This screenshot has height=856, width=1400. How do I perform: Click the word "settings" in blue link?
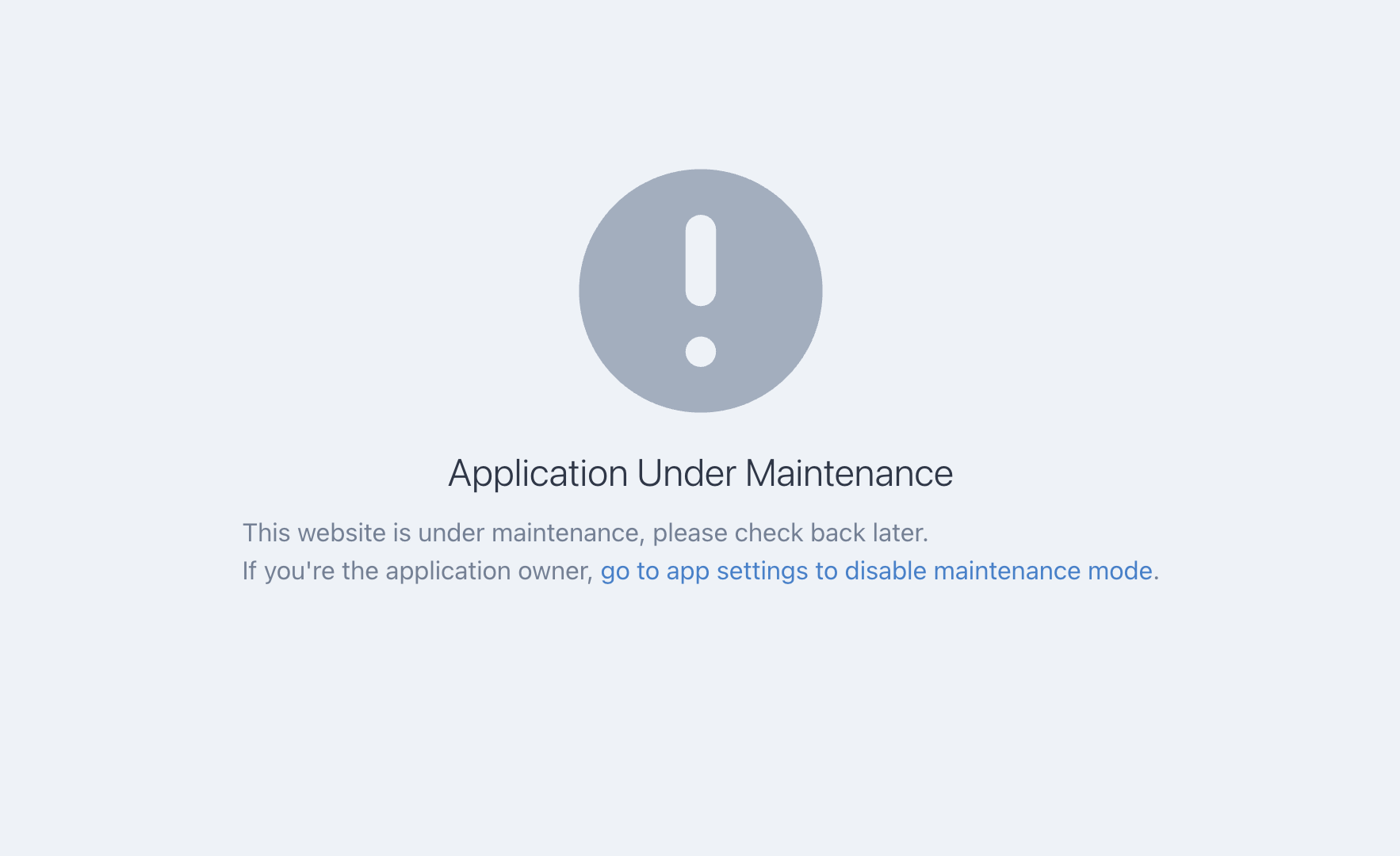click(763, 571)
